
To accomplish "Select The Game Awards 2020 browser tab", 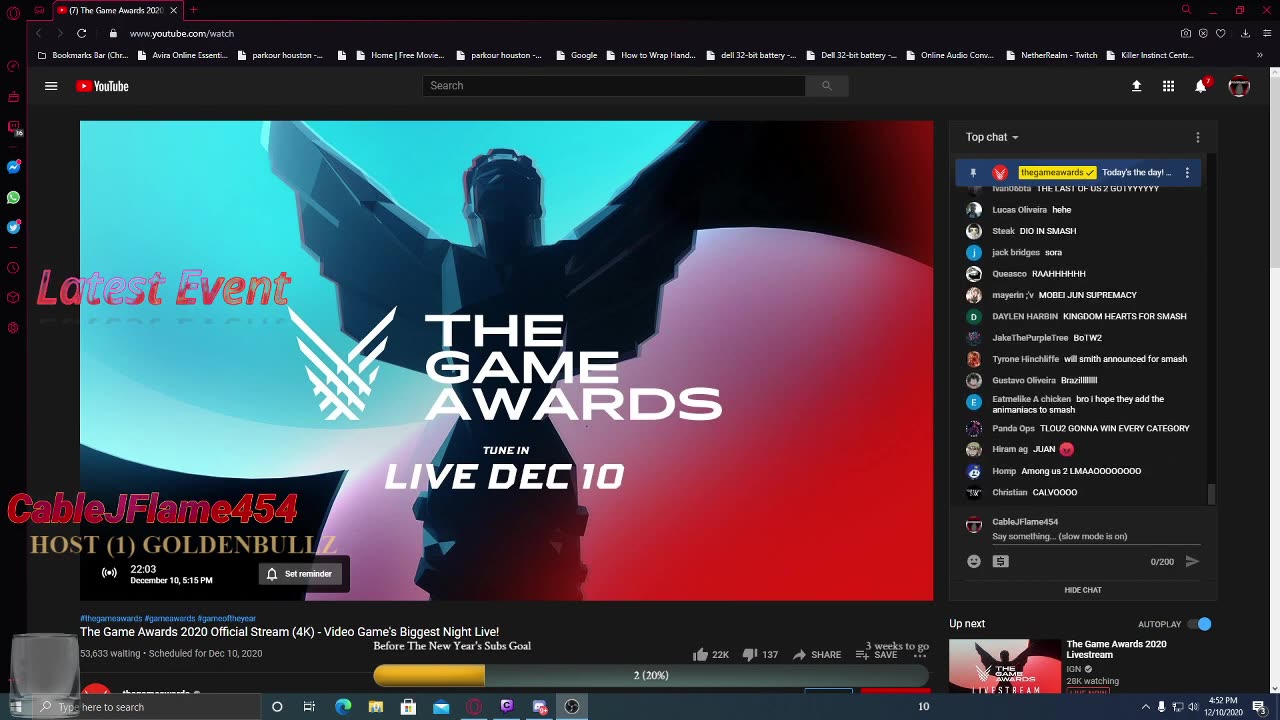I will point(118,10).
